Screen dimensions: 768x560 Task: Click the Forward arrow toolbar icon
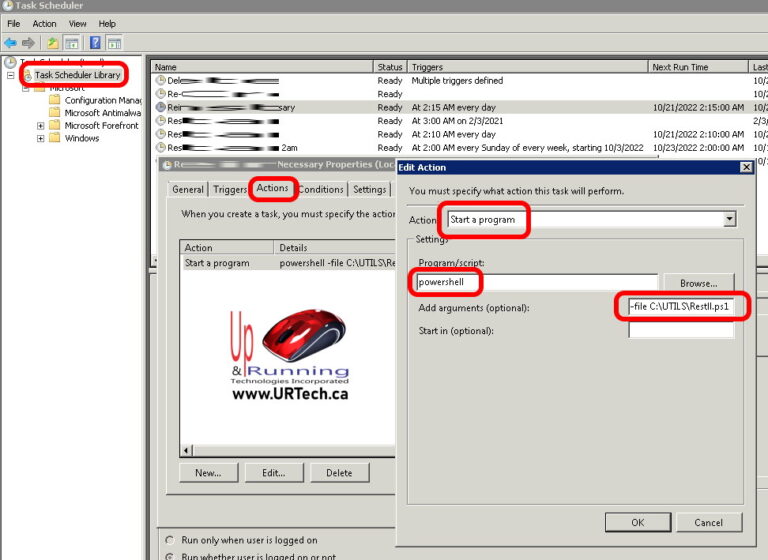pyautogui.click(x=28, y=43)
